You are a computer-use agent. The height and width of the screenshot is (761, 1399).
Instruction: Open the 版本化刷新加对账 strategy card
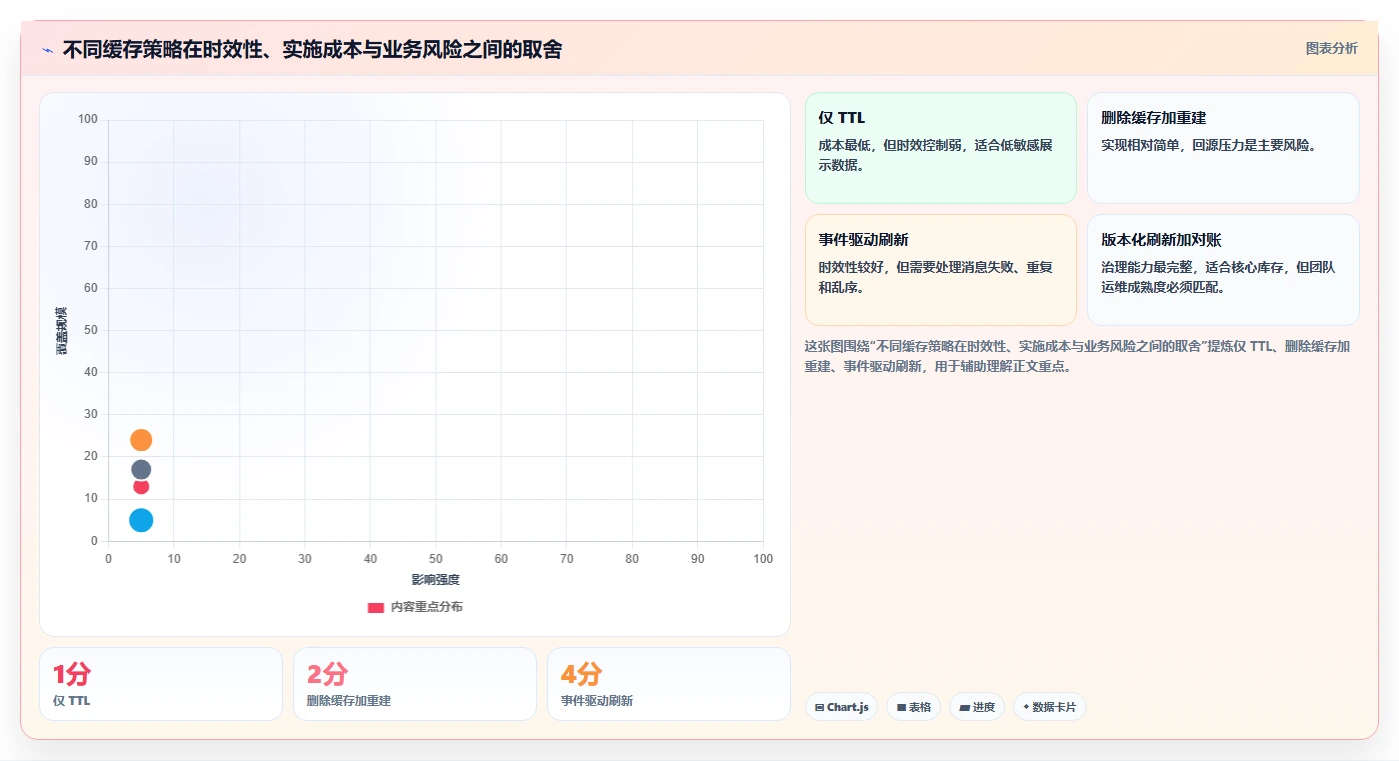pyautogui.click(x=1223, y=270)
